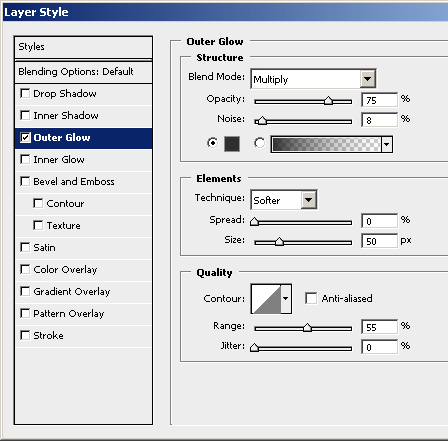Screen dimensions: 448x441
Task: Click the Contour curve thumbnail
Action: tap(266, 299)
